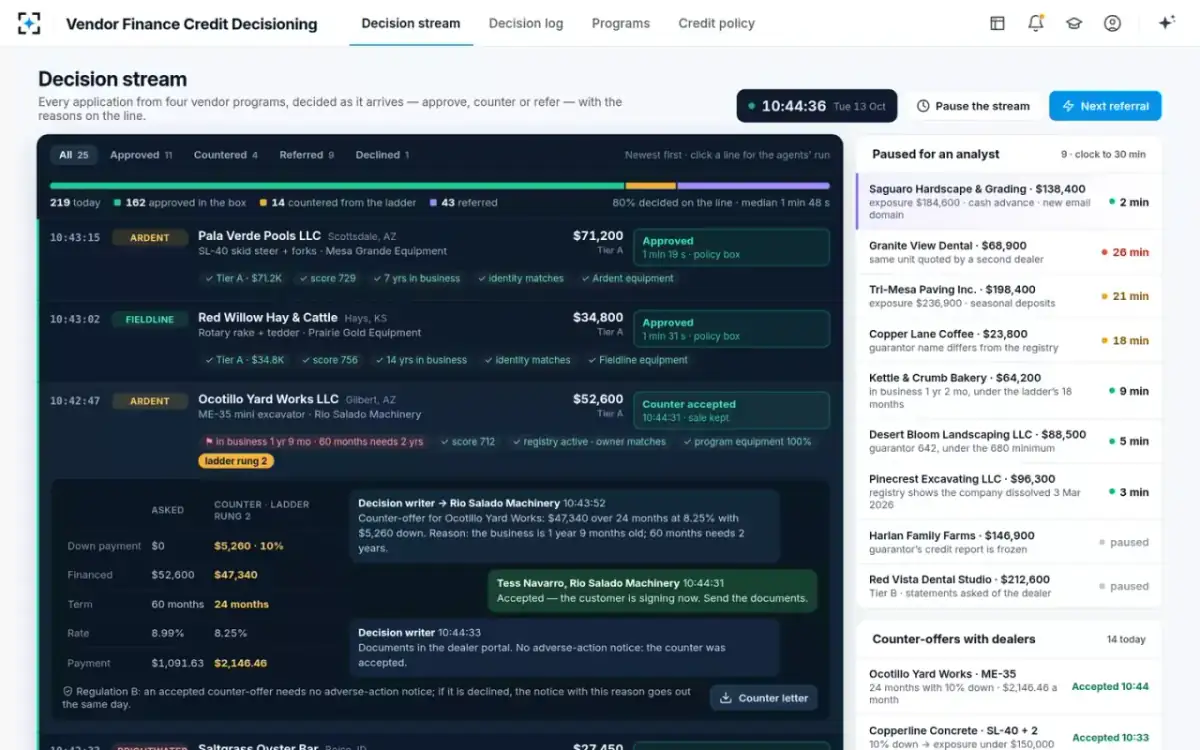The height and width of the screenshot is (750, 1200).
Task: Open Red Willow Hay & Cattle line
Action: (x=440, y=341)
